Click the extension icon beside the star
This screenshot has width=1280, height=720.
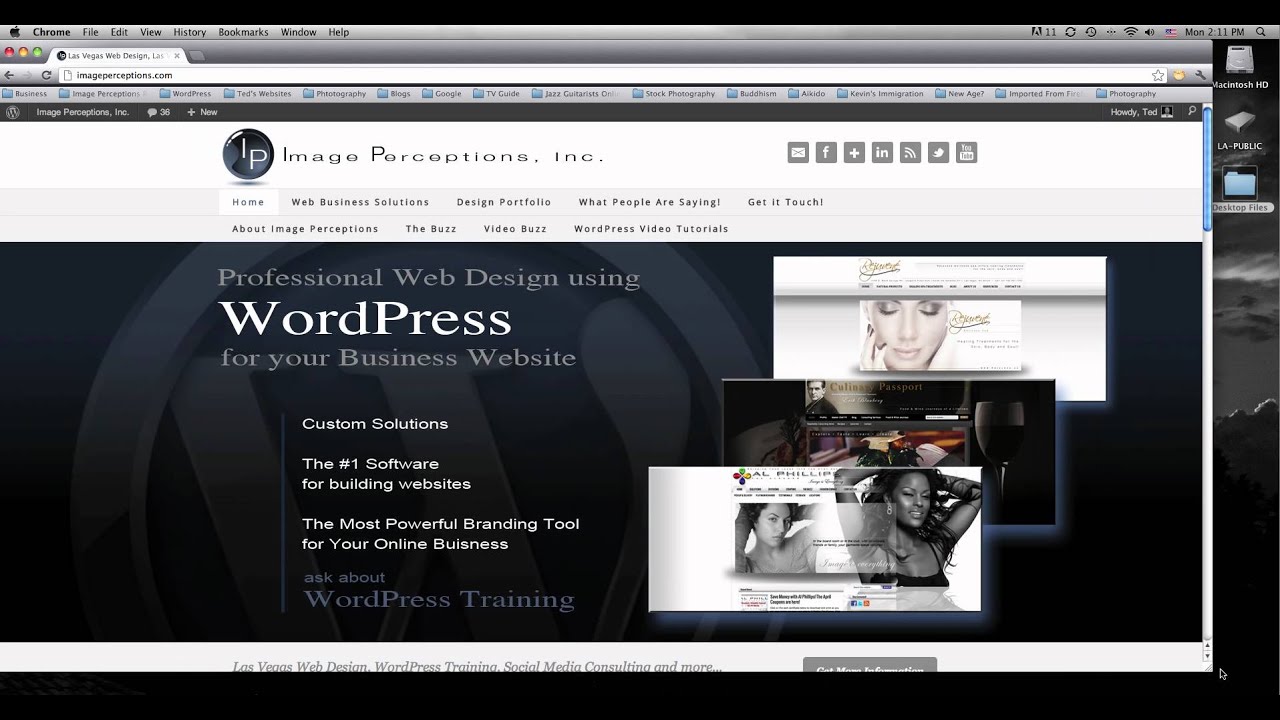click(1179, 75)
